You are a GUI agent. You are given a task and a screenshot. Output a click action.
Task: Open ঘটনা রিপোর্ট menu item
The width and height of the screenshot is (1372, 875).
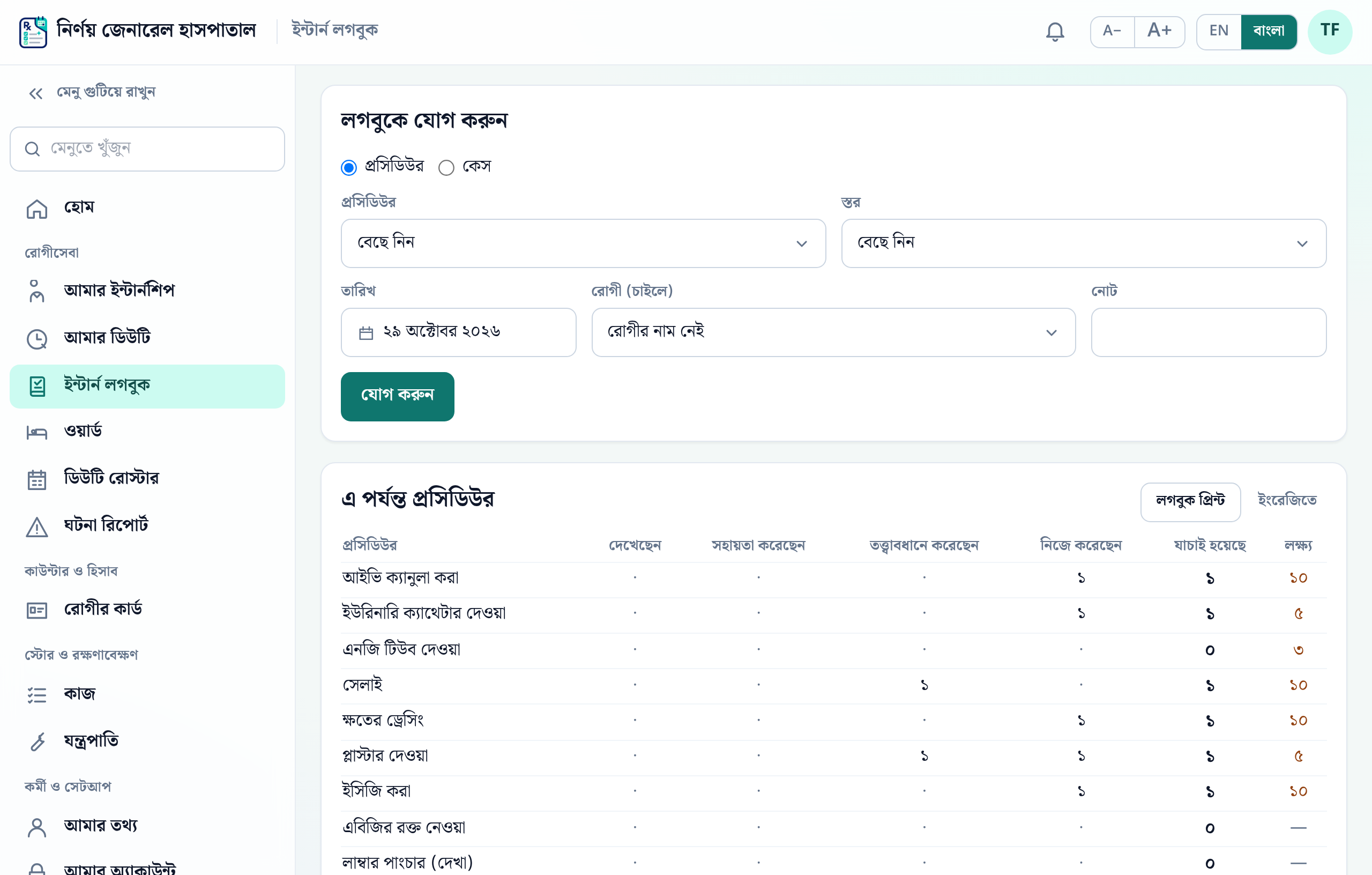(147, 526)
